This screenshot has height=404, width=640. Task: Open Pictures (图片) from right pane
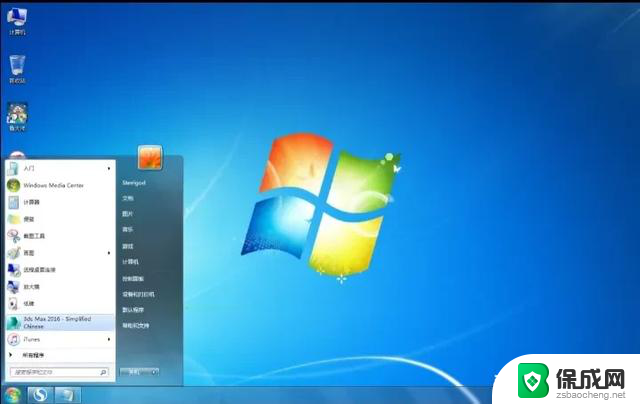[128, 214]
